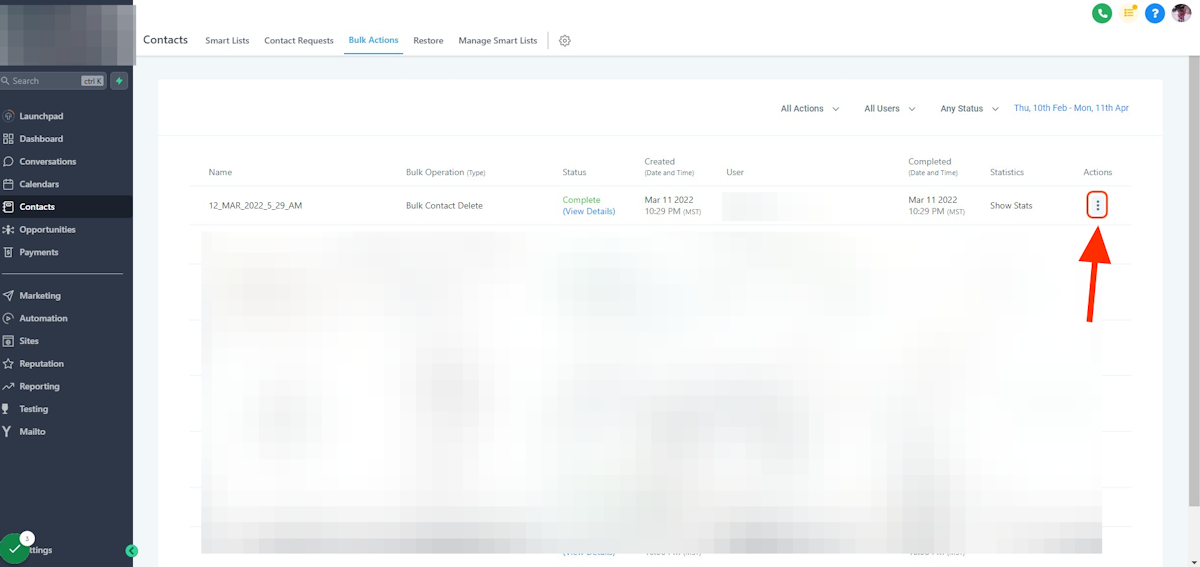The image size is (1200, 567).
Task: Open the help question mark icon
Action: click(x=1155, y=13)
